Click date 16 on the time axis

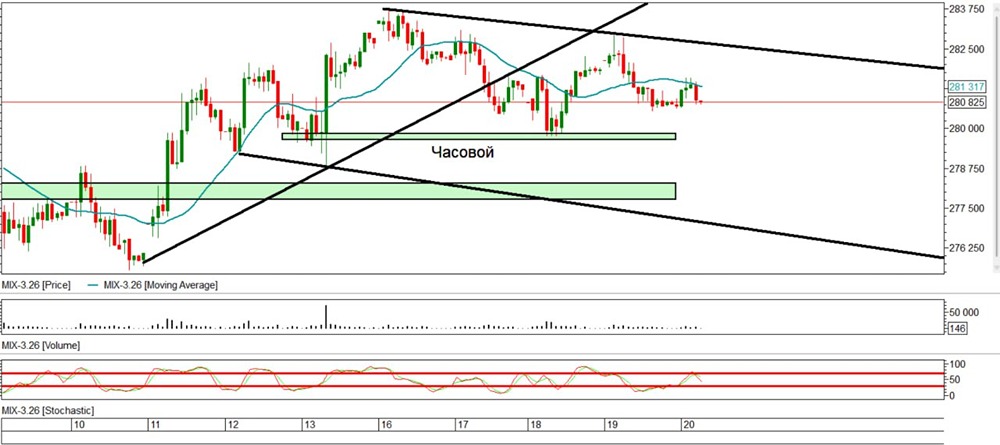click(387, 424)
